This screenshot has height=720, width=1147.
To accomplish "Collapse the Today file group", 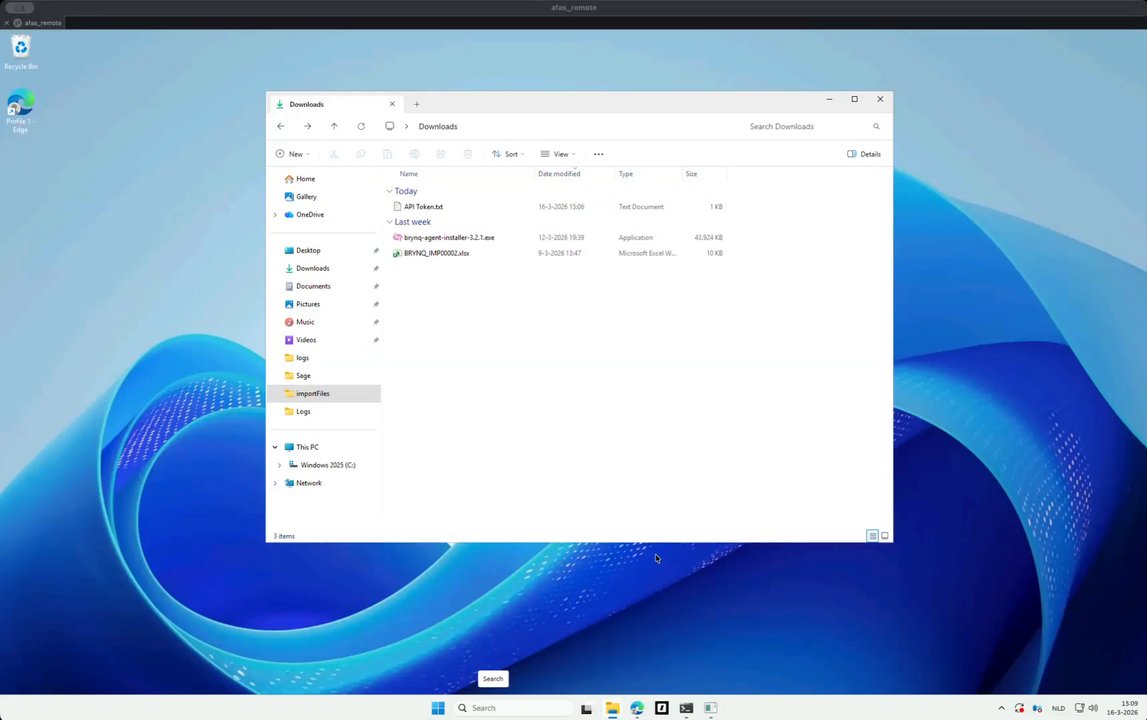I will coord(389,191).
